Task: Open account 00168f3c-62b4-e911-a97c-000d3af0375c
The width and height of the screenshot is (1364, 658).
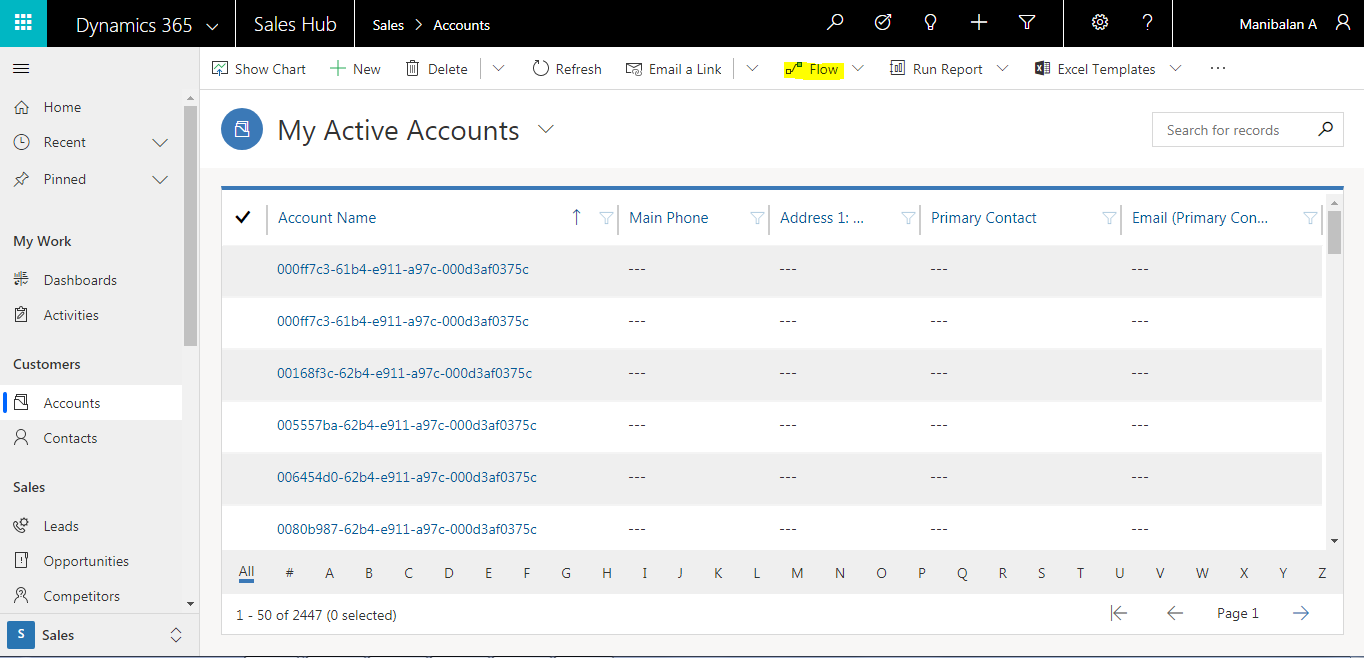Action: point(404,373)
